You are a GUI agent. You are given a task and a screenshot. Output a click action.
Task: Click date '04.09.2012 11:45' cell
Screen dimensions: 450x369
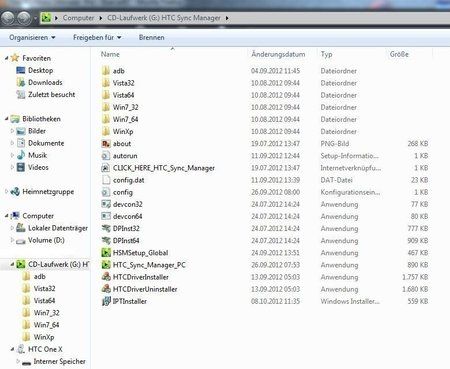coord(275,71)
